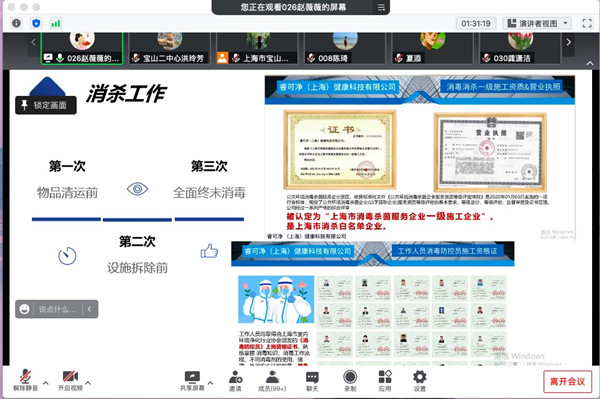Image resolution: width=600 pixels, height=399 pixels.
Task: Select the 宝山二中心洪玲芳 participant thumbnail
Action: [x=170, y=48]
